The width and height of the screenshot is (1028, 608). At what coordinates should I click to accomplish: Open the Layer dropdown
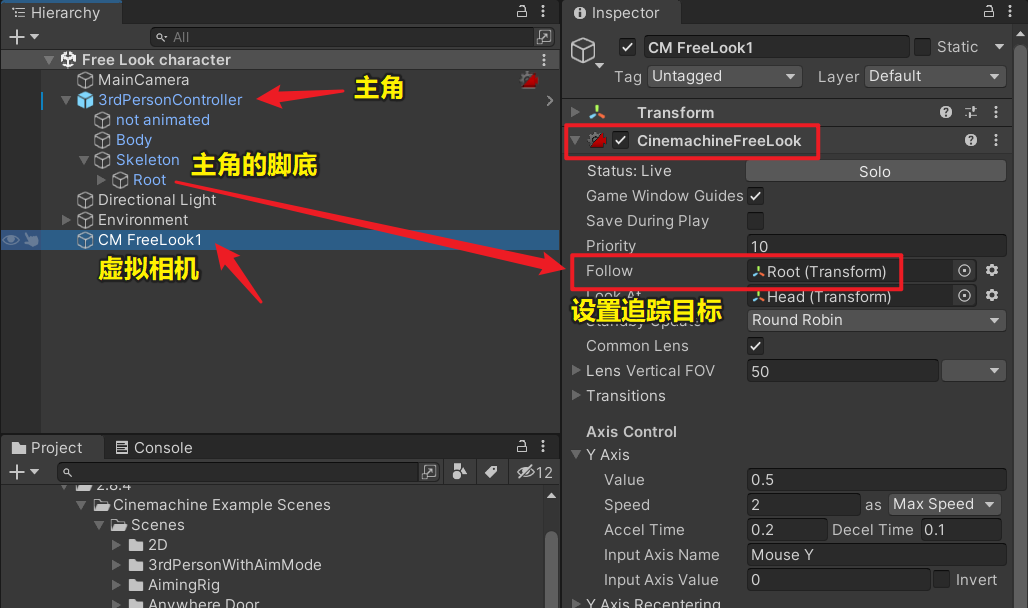tap(935, 77)
